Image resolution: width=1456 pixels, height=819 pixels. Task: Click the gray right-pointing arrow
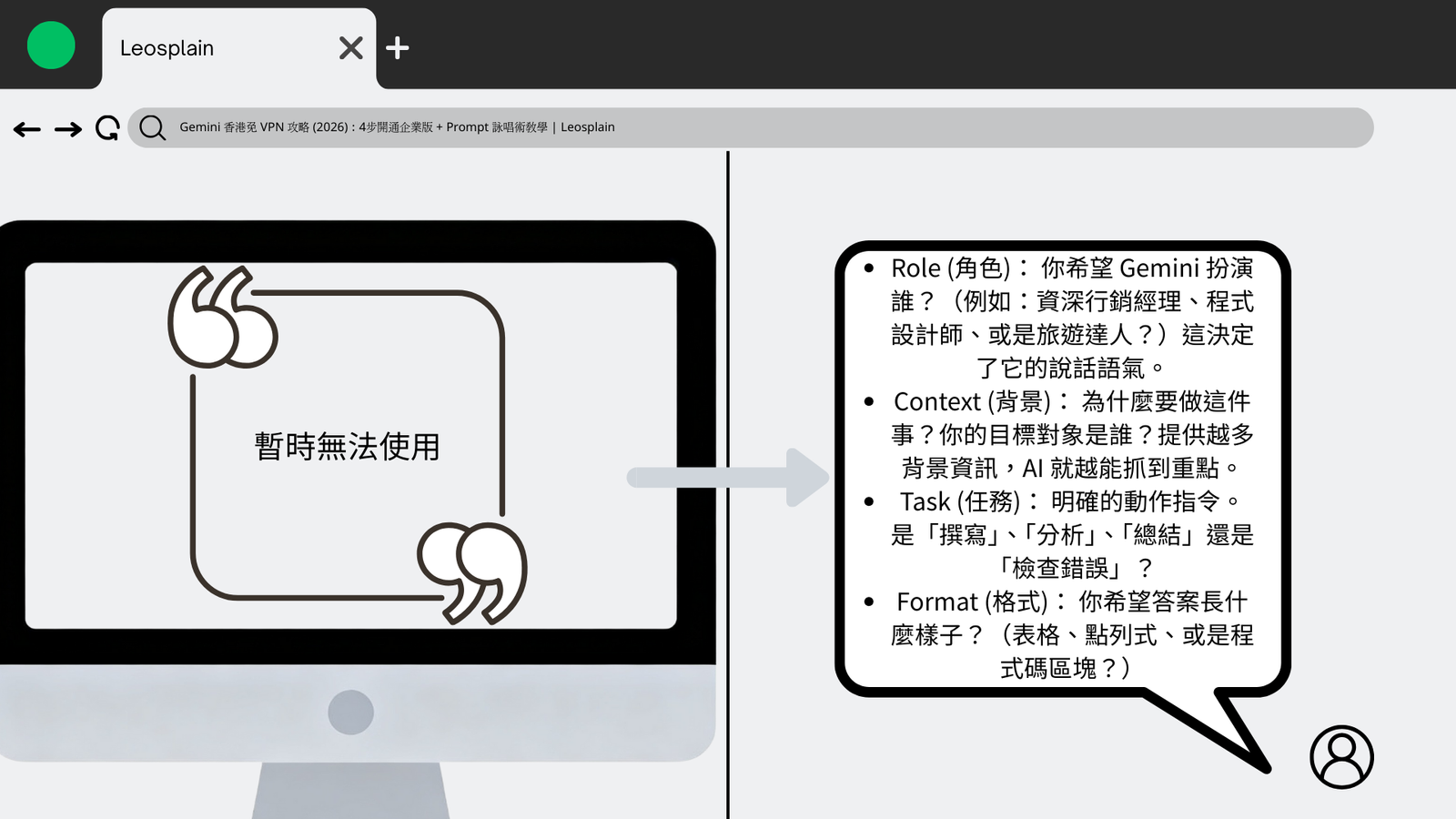click(728, 477)
